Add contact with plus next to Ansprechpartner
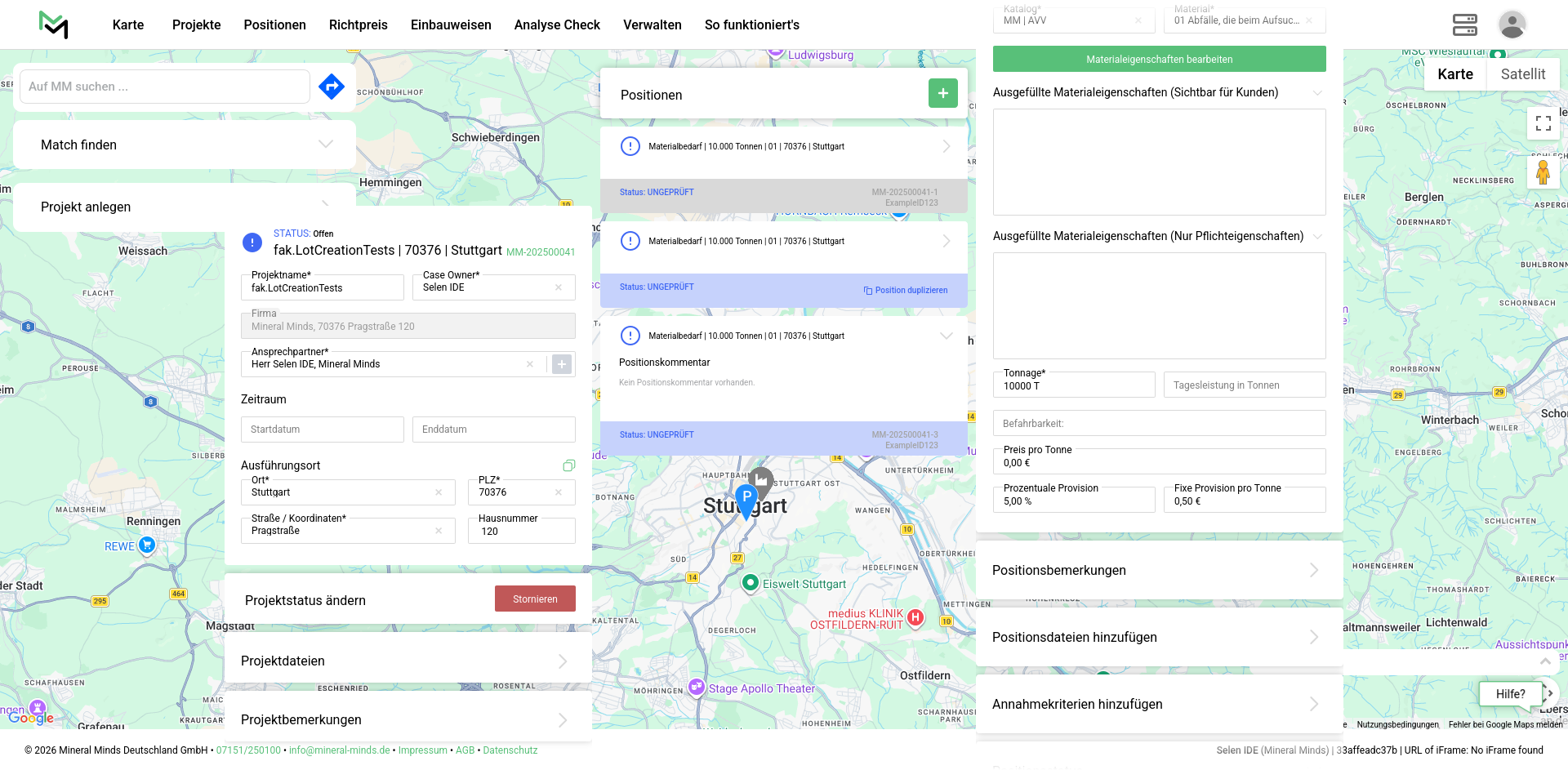1568x770 pixels. tap(562, 364)
